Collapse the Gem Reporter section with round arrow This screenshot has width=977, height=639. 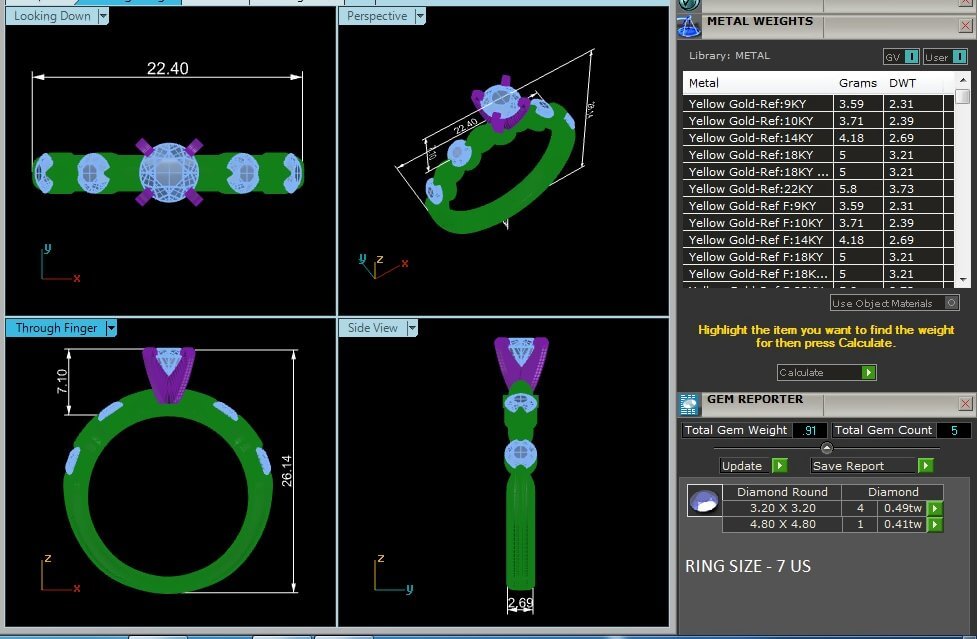826,447
